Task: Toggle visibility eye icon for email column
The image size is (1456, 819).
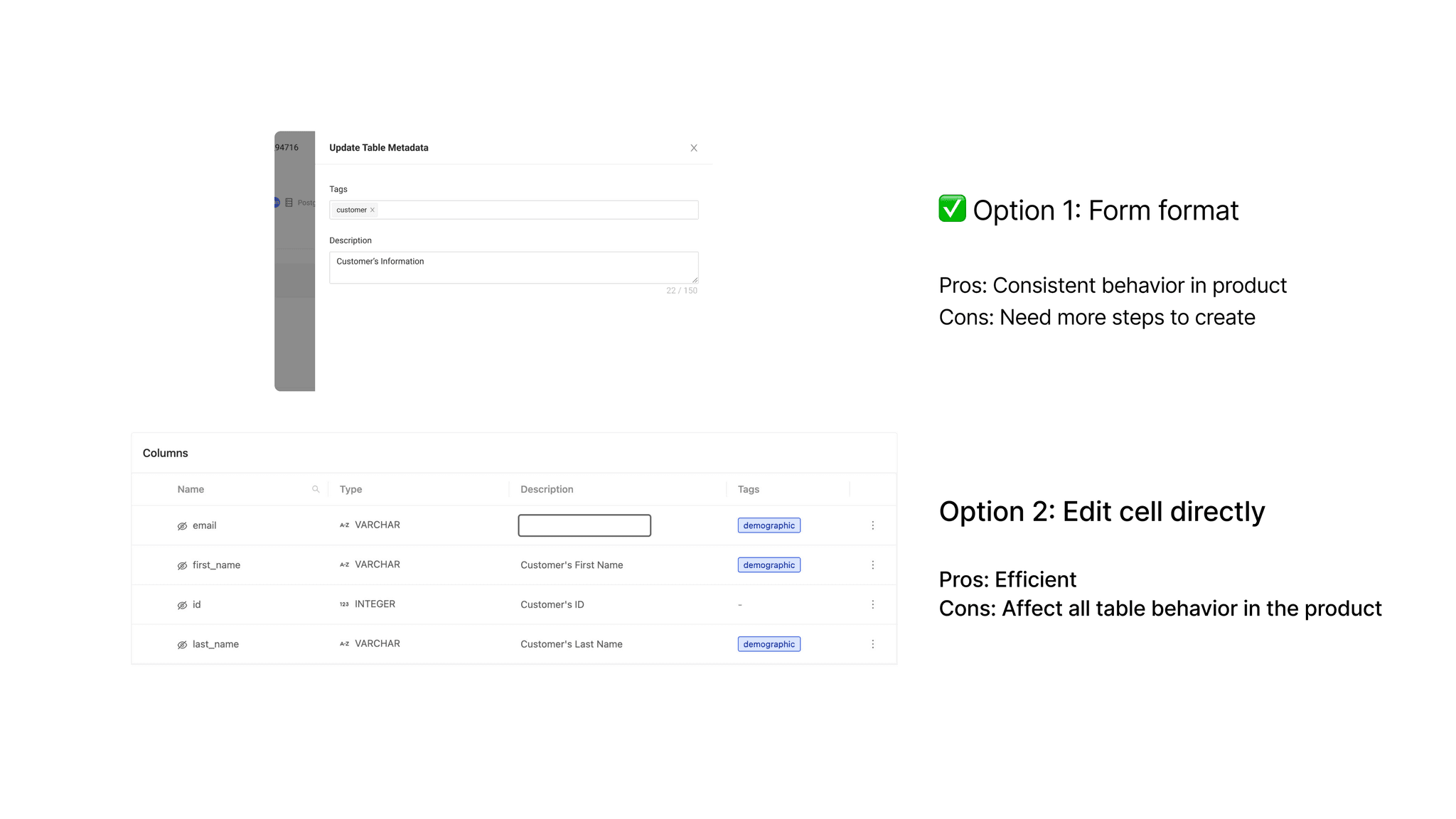Action: click(x=182, y=526)
